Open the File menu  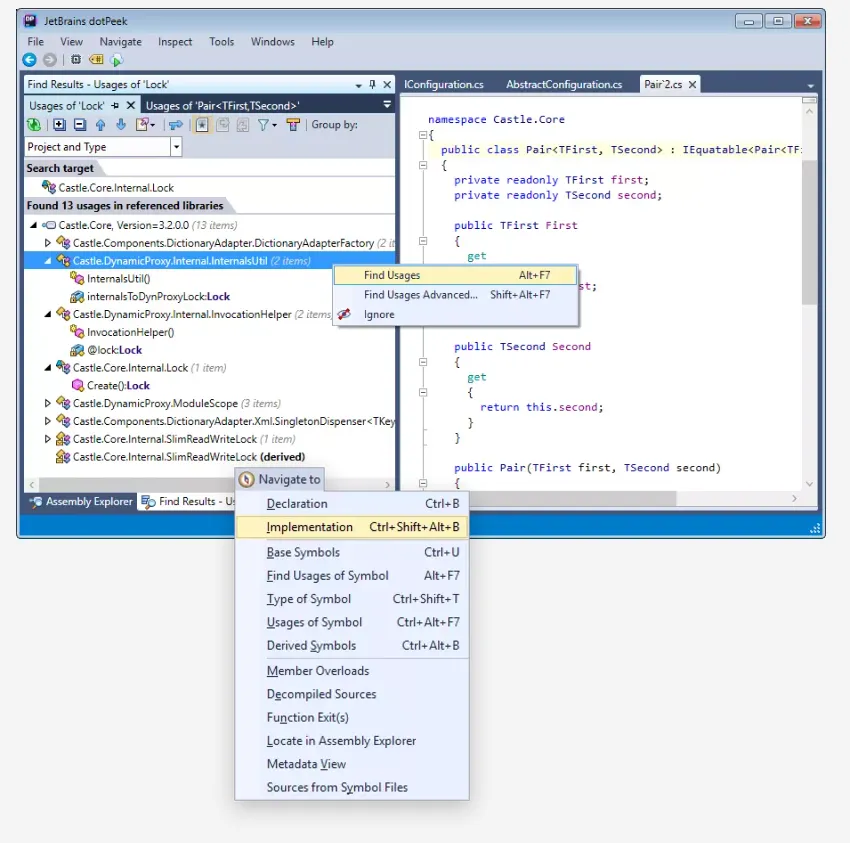point(35,42)
